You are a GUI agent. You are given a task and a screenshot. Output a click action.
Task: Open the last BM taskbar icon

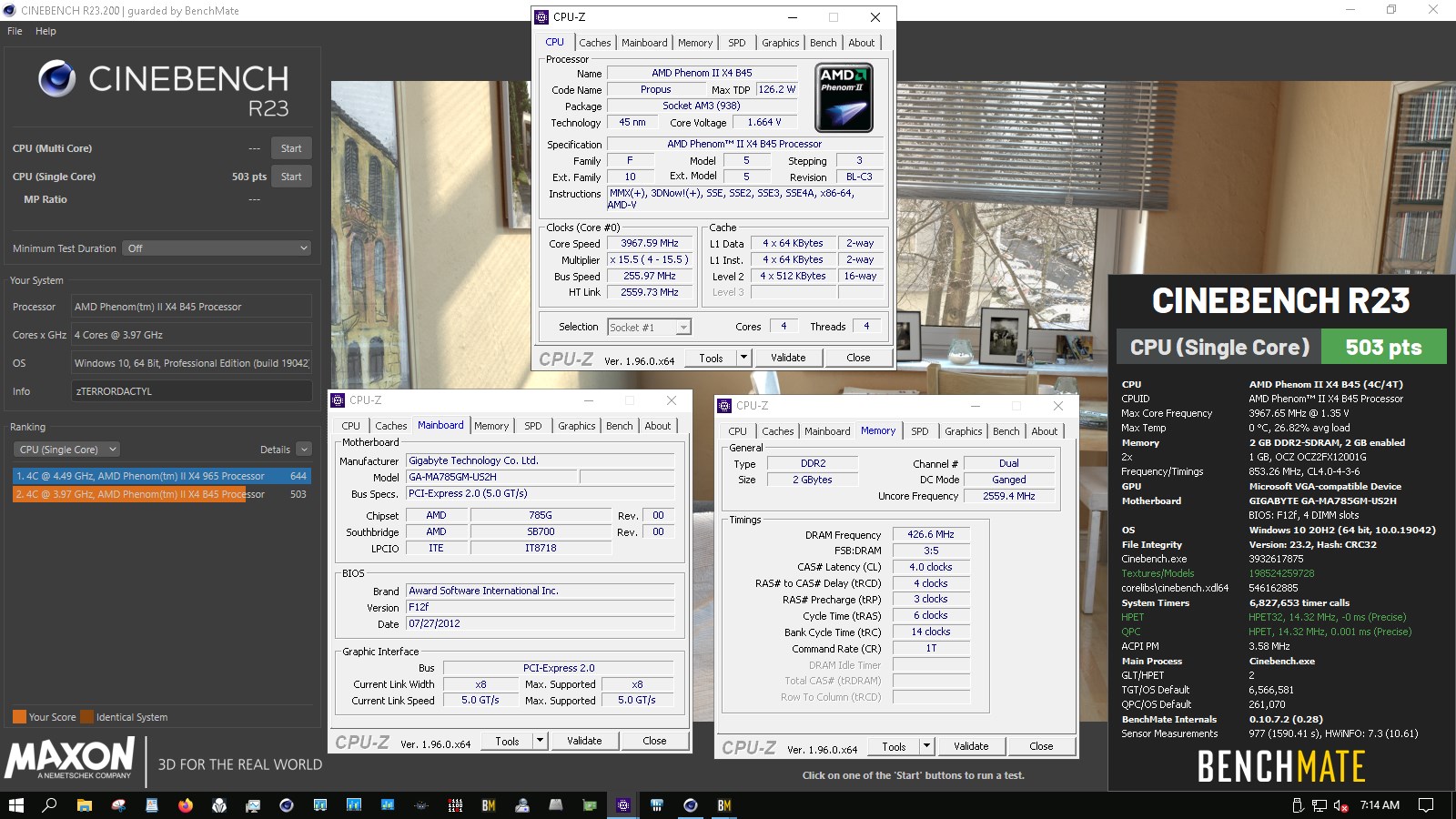pyautogui.click(x=724, y=805)
